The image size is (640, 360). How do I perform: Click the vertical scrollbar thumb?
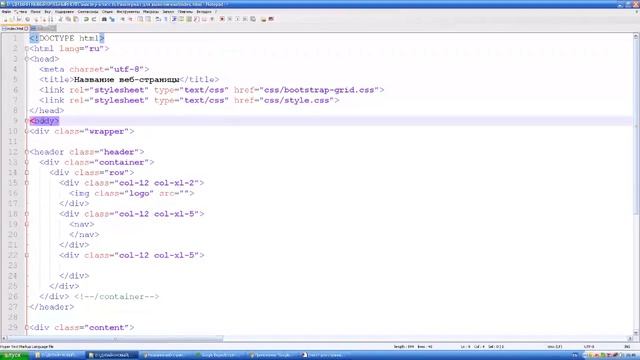click(x=636, y=127)
